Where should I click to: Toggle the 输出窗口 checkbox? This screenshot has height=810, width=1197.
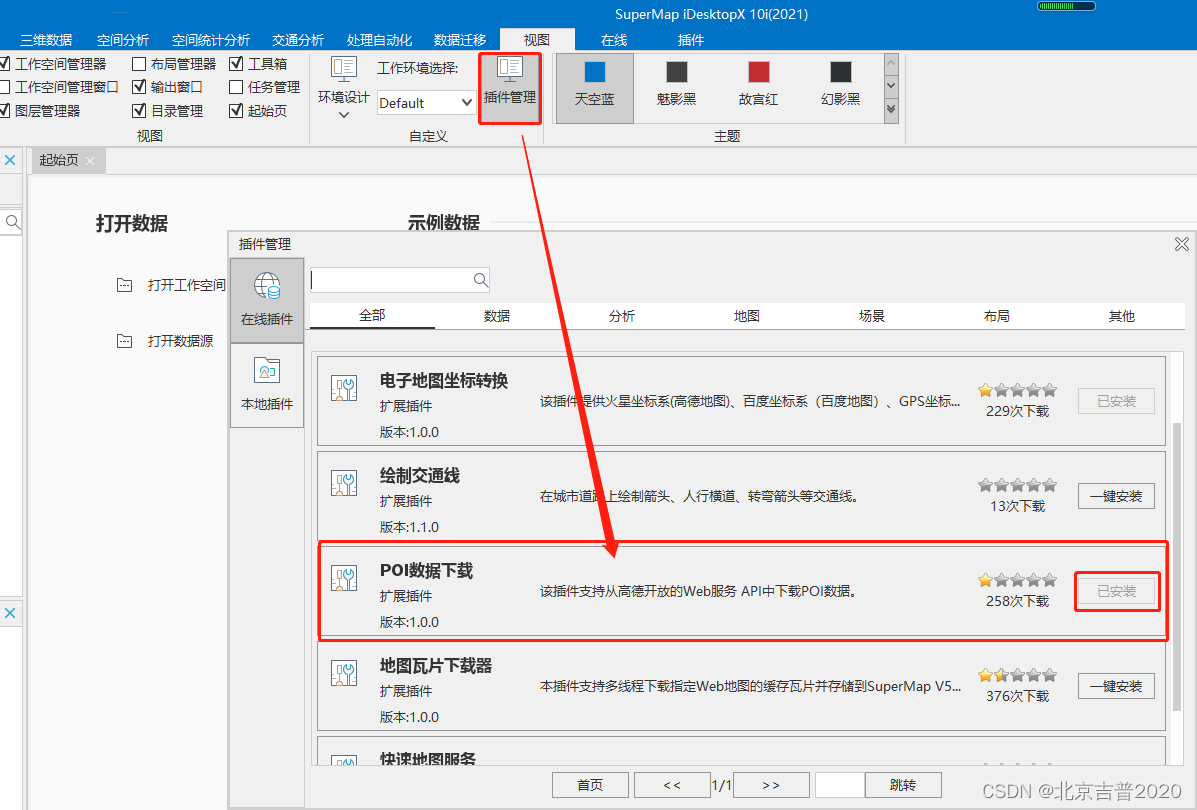click(x=139, y=87)
